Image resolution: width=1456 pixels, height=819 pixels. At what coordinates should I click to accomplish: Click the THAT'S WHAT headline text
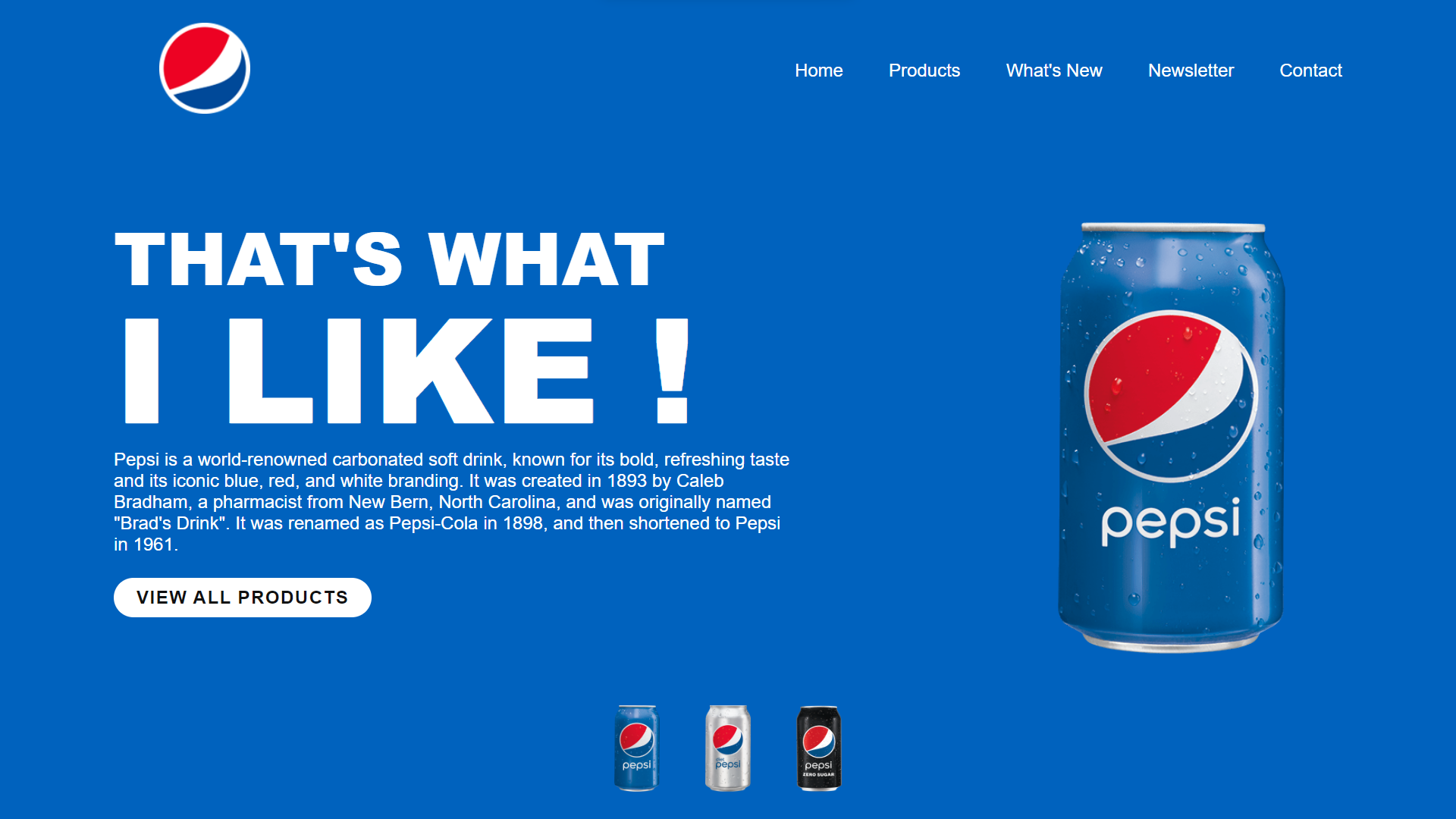390,259
